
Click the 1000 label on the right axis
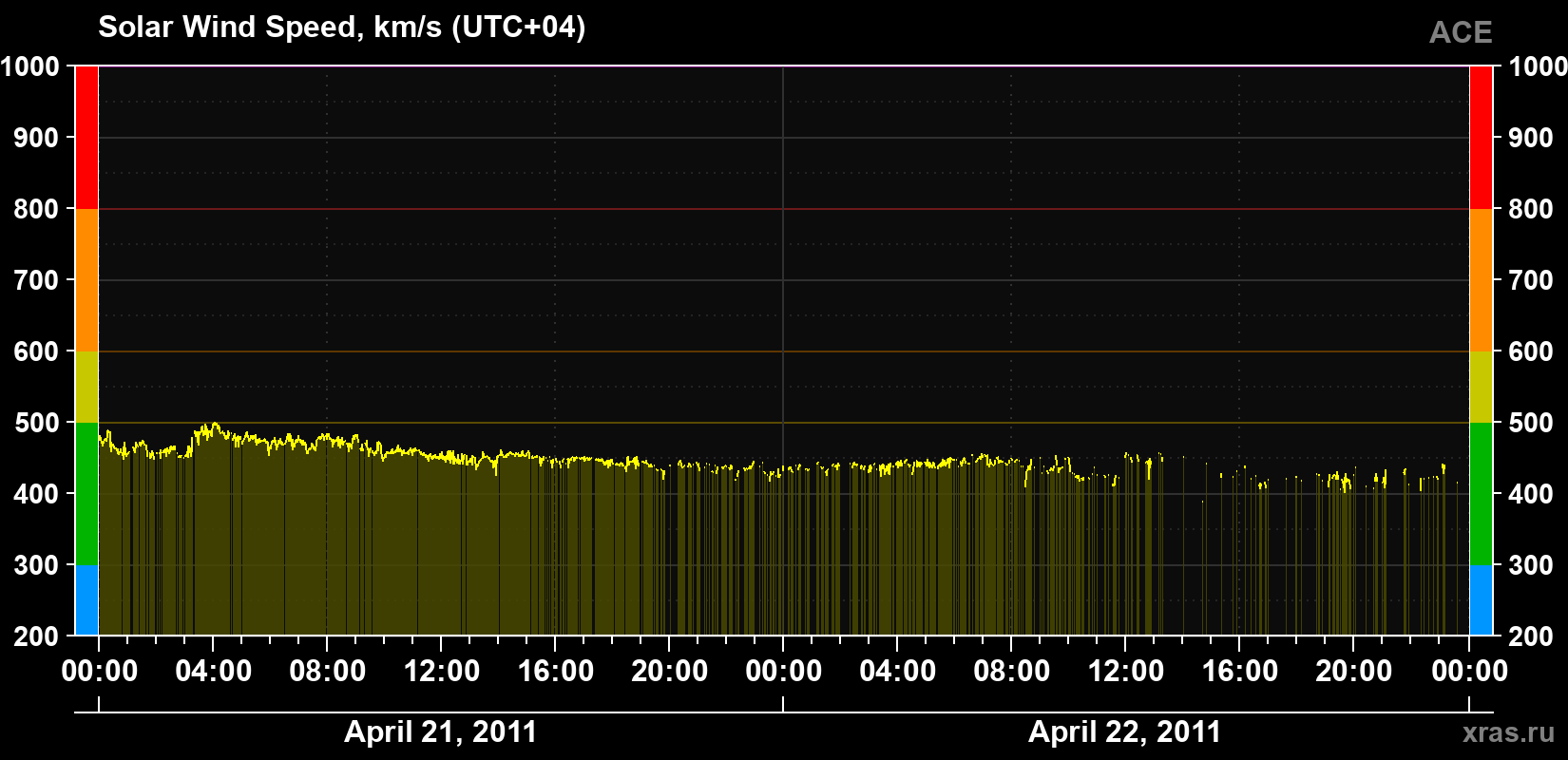[x=1538, y=66]
